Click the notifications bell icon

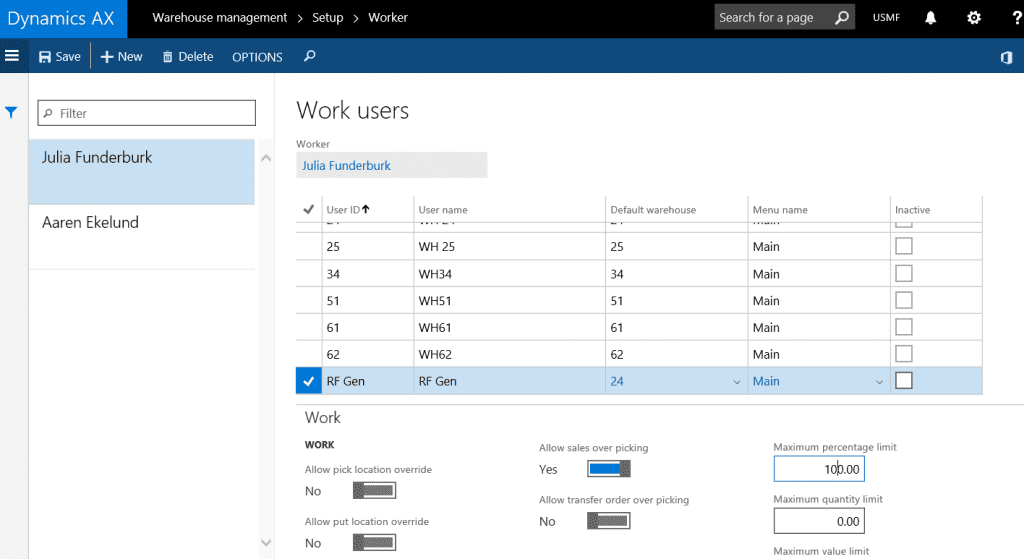coord(931,18)
